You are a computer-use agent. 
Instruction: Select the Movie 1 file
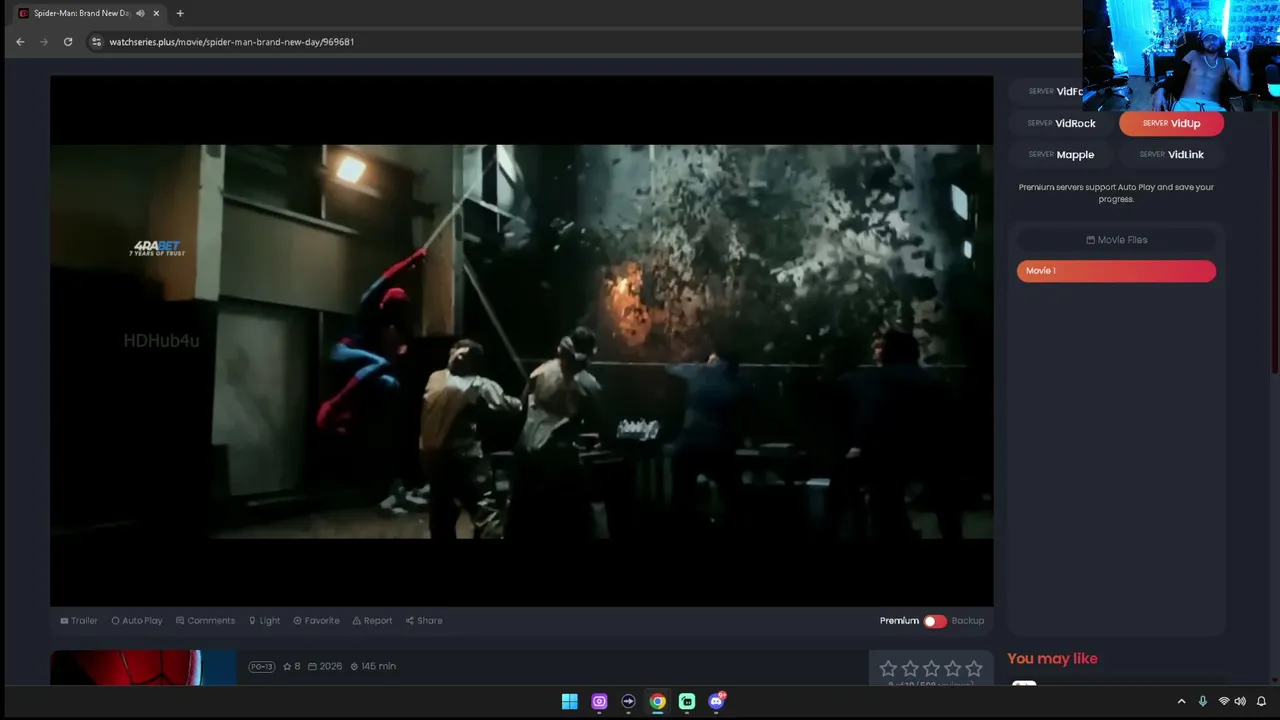pos(1116,271)
